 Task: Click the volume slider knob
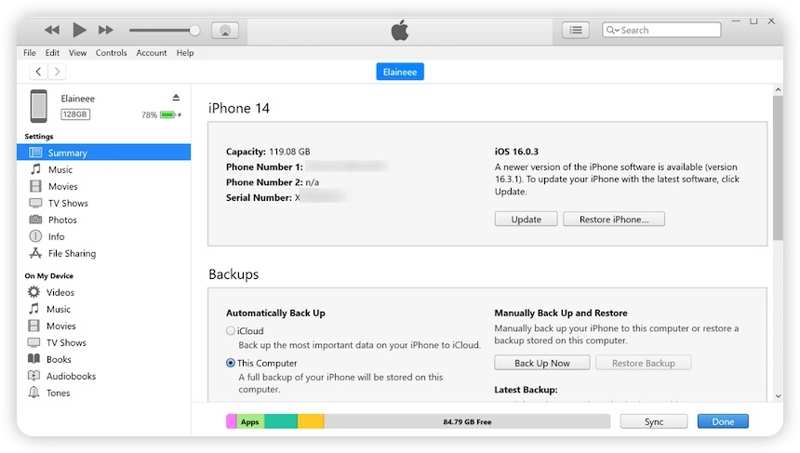click(194, 30)
